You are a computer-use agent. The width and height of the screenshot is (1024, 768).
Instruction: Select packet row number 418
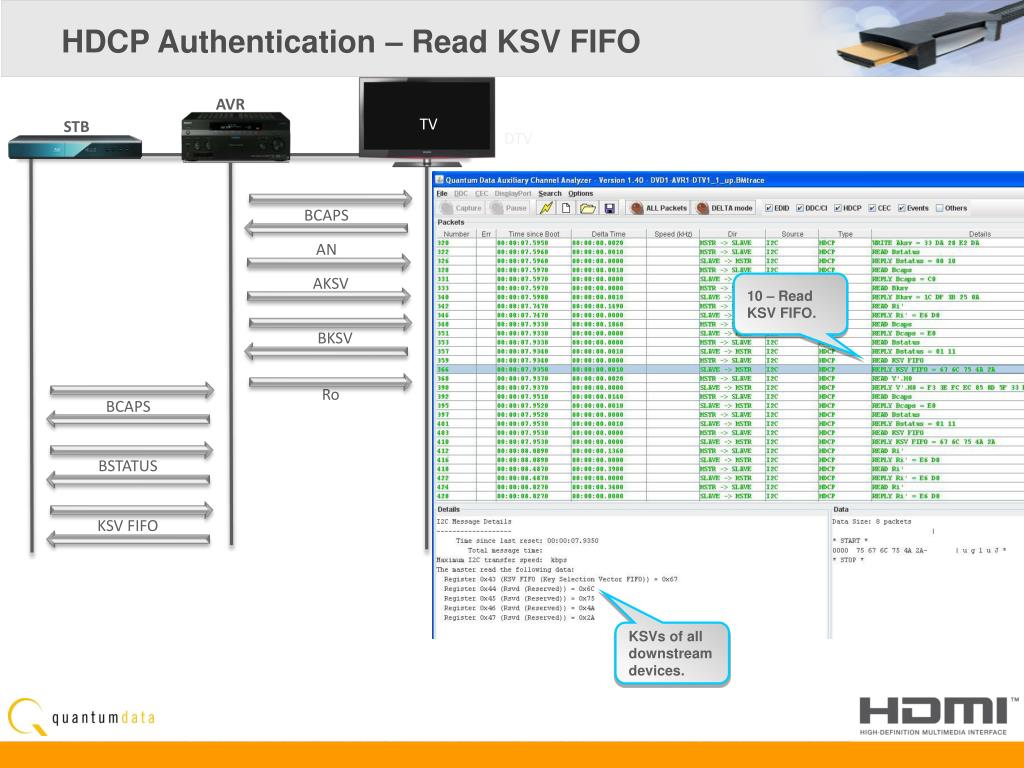pos(729,469)
